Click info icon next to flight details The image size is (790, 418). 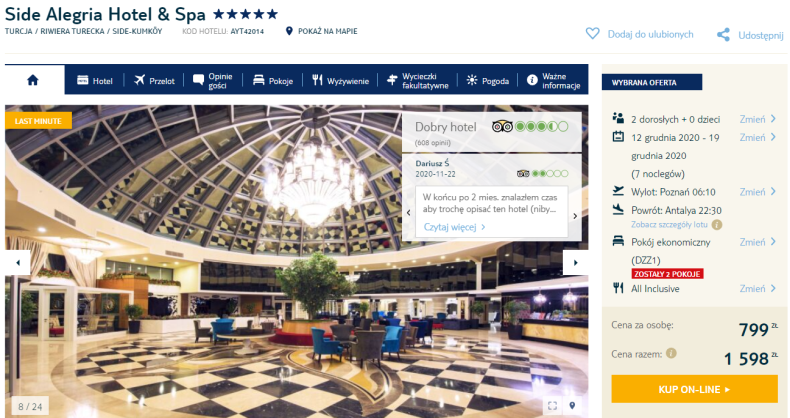point(716,225)
